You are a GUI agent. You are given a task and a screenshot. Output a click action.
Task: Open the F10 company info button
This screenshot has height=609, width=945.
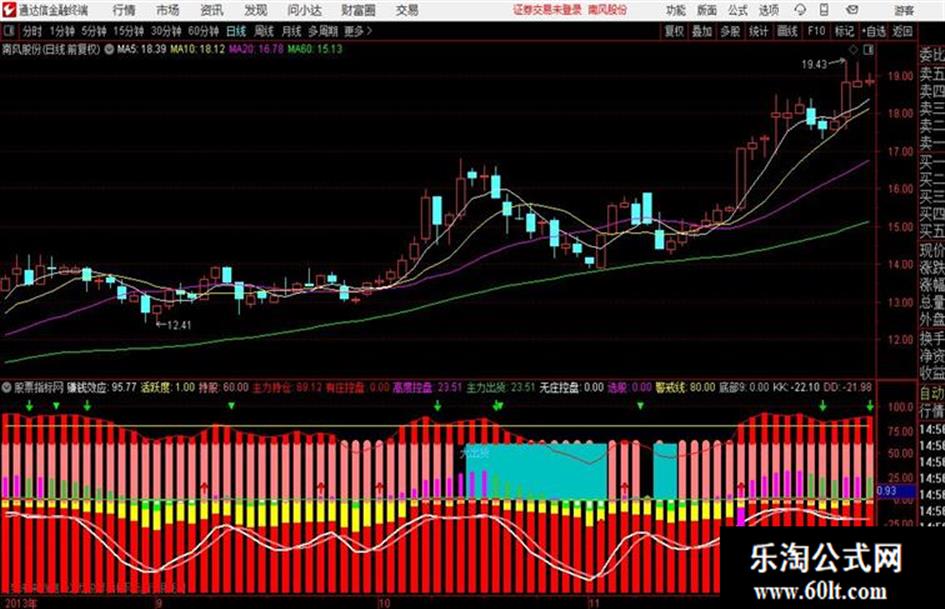click(x=816, y=31)
